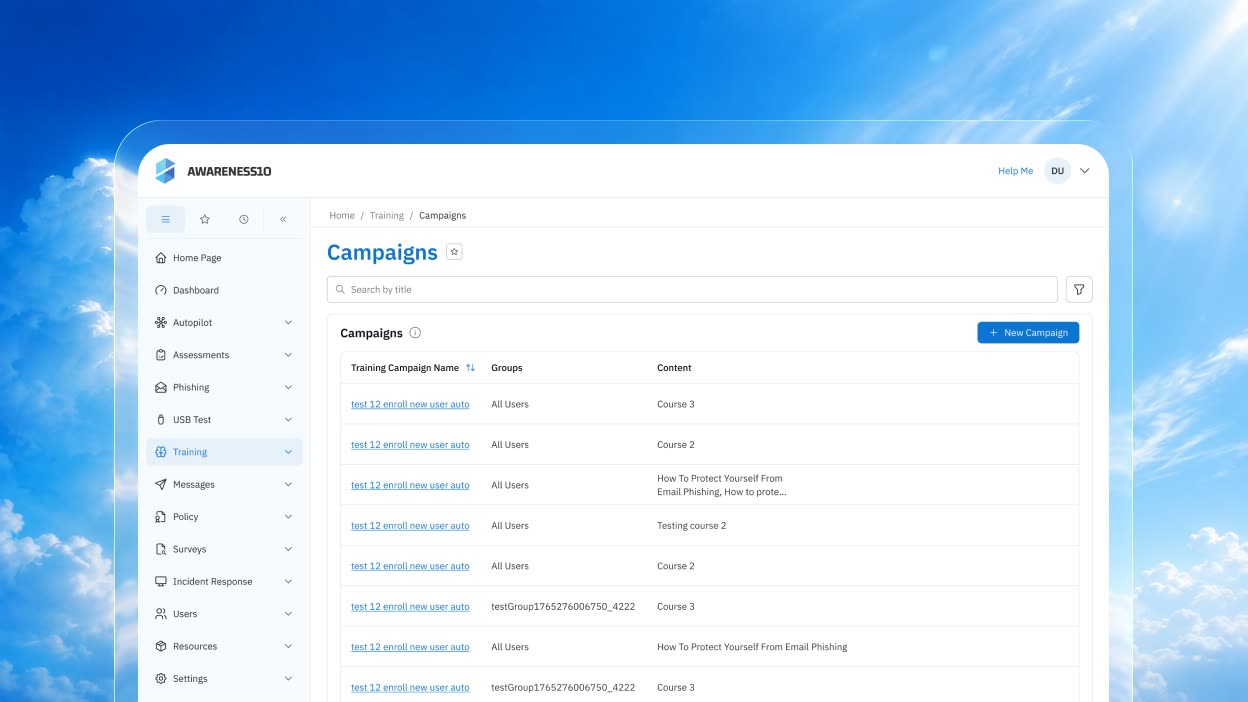The height and width of the screenshot is (702, 1248).
Task: Expand the Surveys menu chevron
Action: pos(288,549)
